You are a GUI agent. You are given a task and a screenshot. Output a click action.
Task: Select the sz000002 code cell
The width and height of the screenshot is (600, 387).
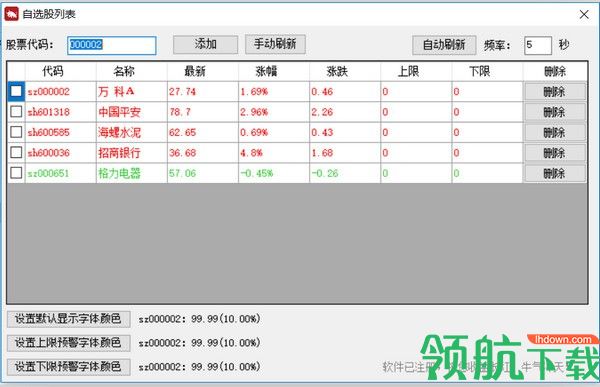pyautogui.click(x=60, y=91)
